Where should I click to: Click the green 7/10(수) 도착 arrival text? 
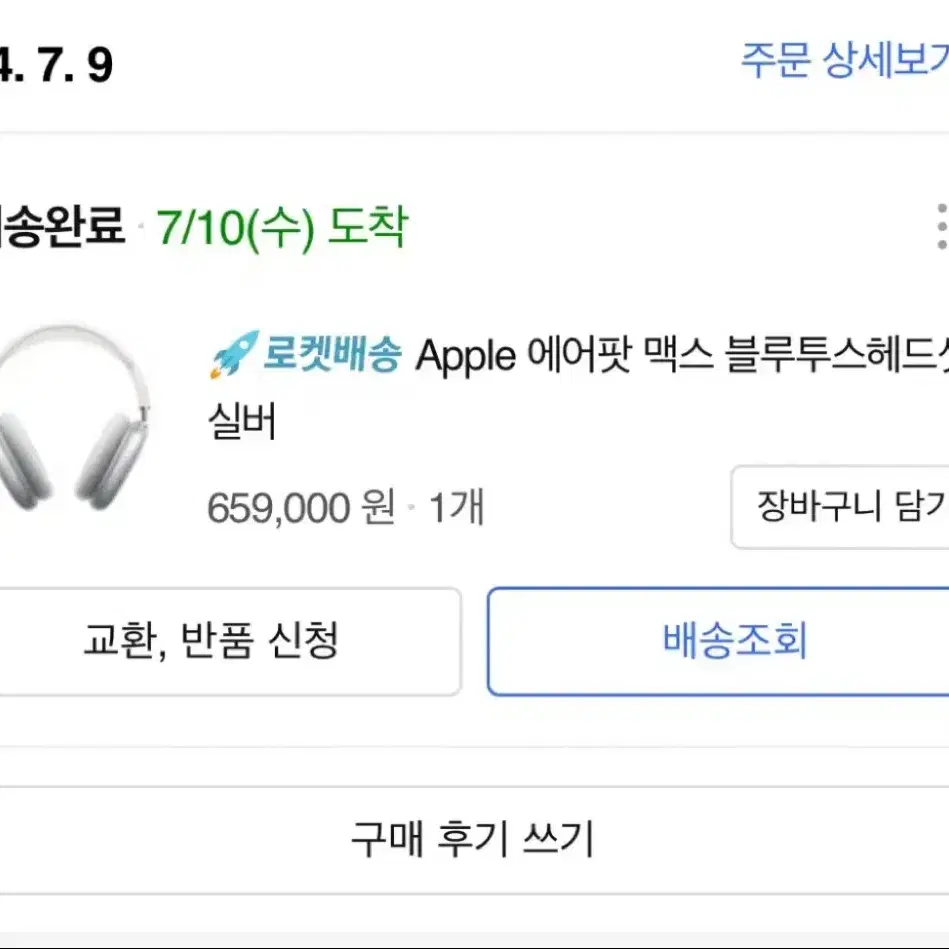click(x=283, y=228)
